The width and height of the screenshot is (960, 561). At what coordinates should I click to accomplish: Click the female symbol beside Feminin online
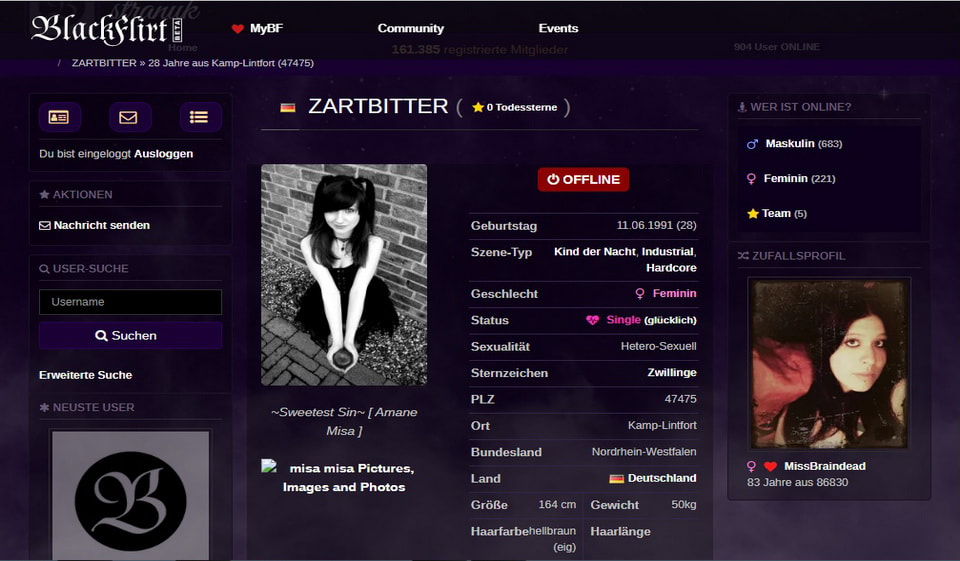click(x=751, y=179)
